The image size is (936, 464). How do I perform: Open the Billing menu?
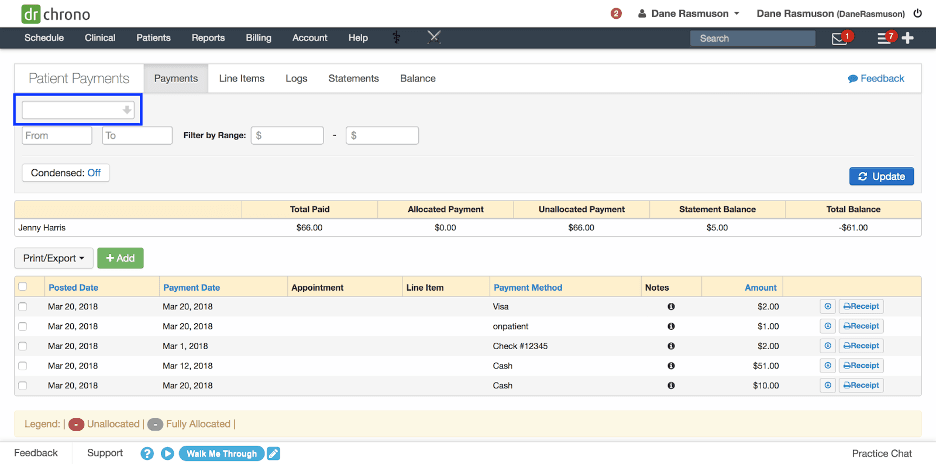(258, 38)
